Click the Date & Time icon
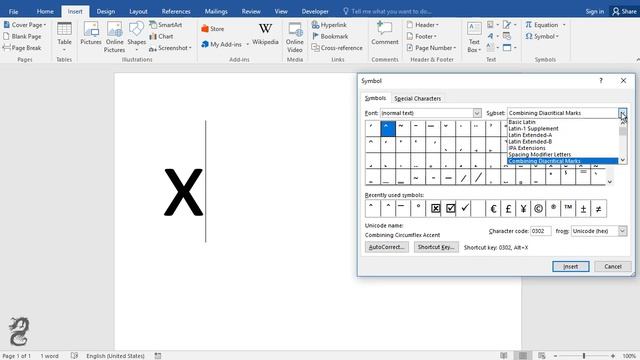The width and height of the screenshot is (640, 360). (507, 36)
